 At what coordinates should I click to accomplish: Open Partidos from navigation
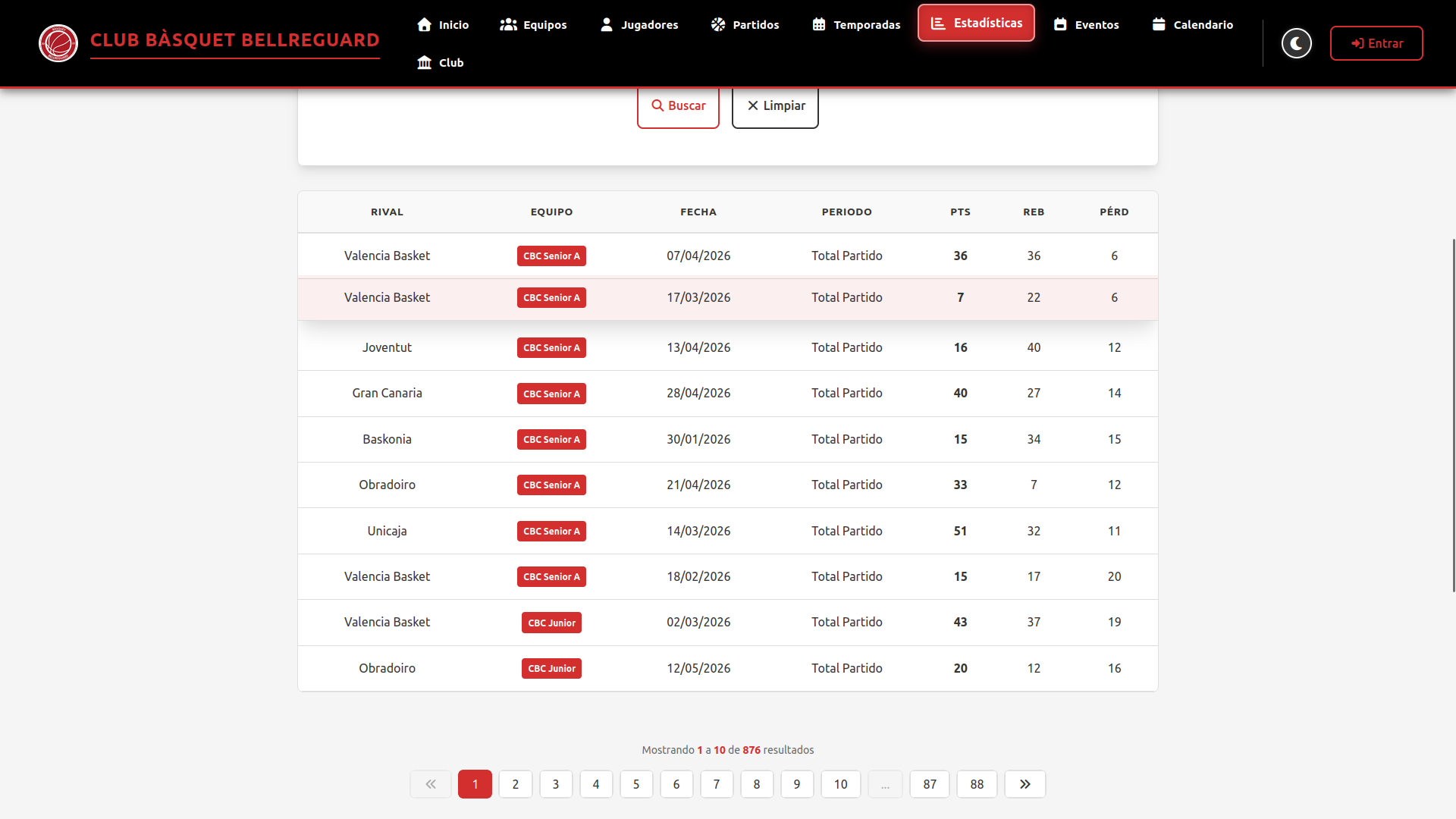point(745,25)
